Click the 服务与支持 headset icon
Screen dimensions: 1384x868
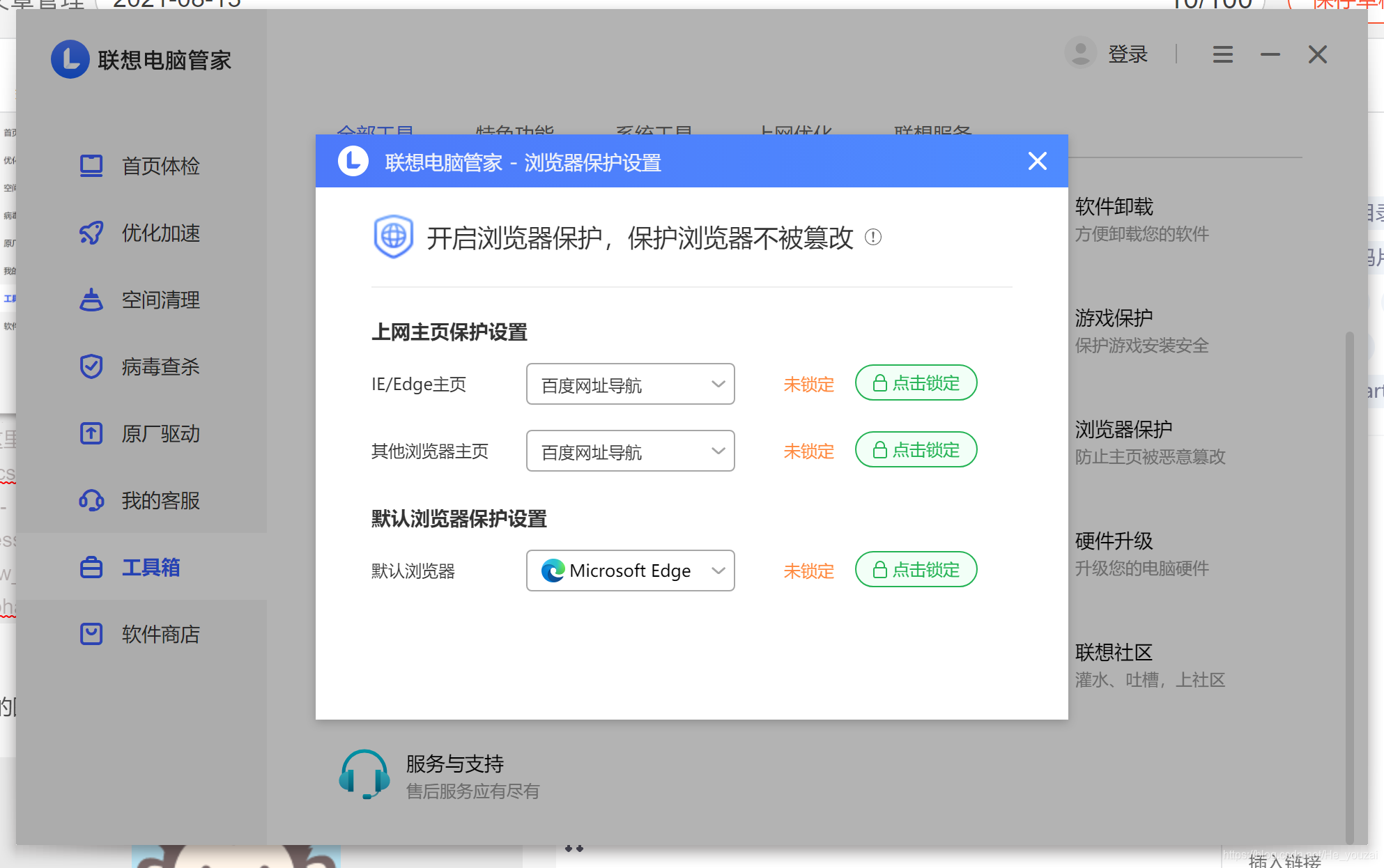[x=364, y=774]
